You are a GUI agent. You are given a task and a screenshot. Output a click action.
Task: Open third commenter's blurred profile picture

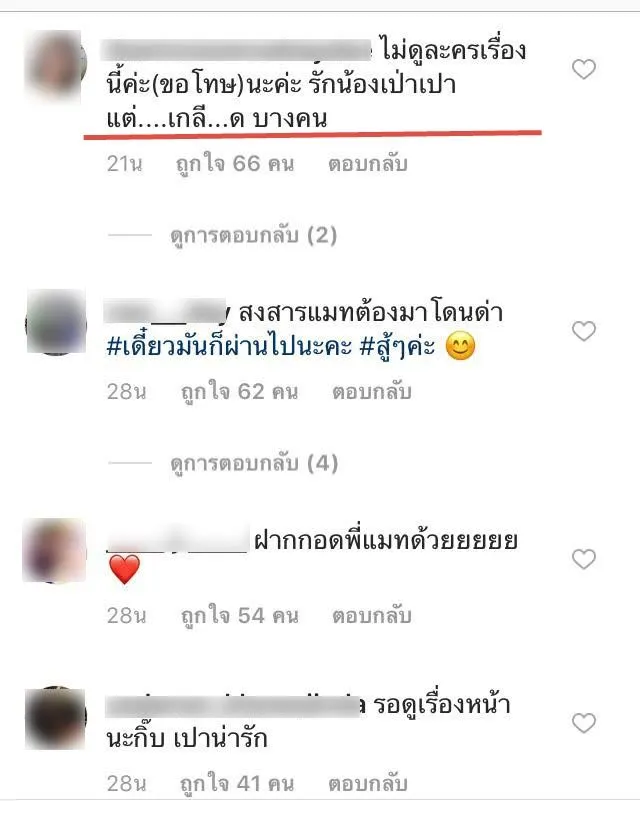(x=54, y=550)
